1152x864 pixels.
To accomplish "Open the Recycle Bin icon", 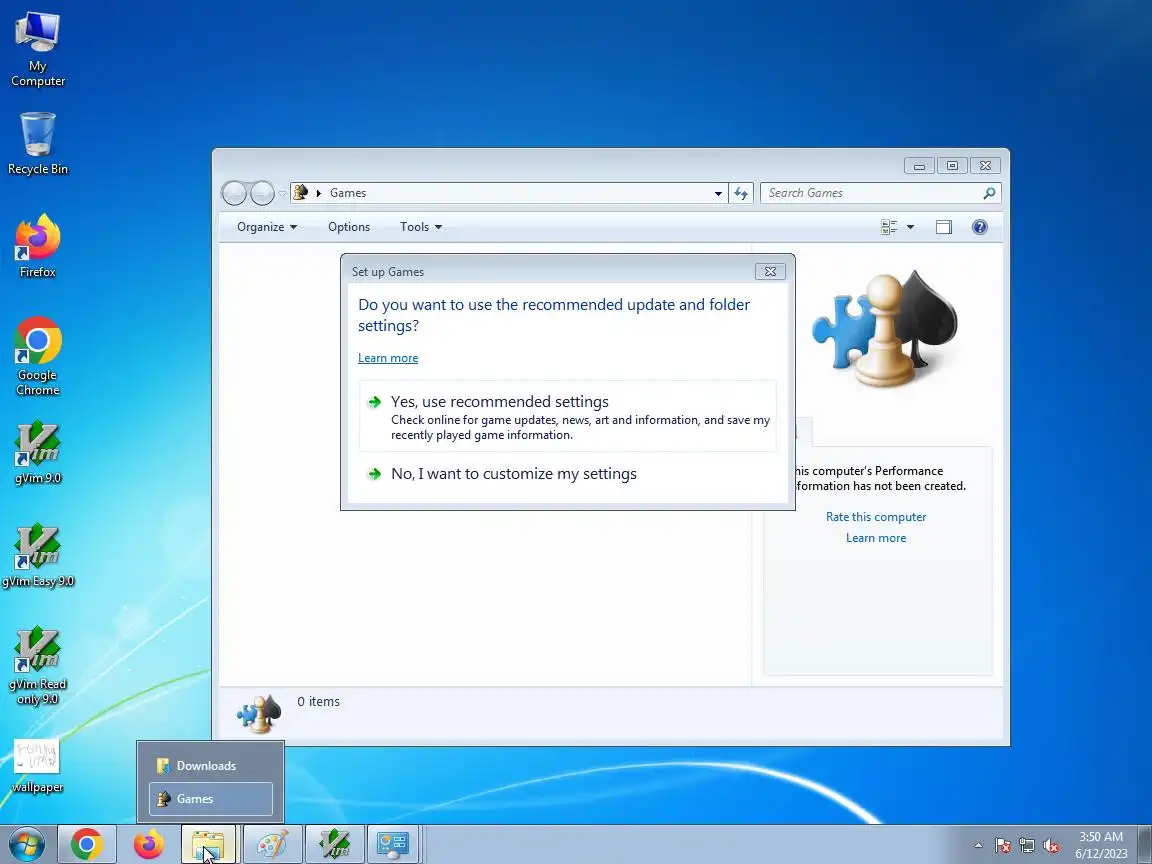I will coord(37,143).
